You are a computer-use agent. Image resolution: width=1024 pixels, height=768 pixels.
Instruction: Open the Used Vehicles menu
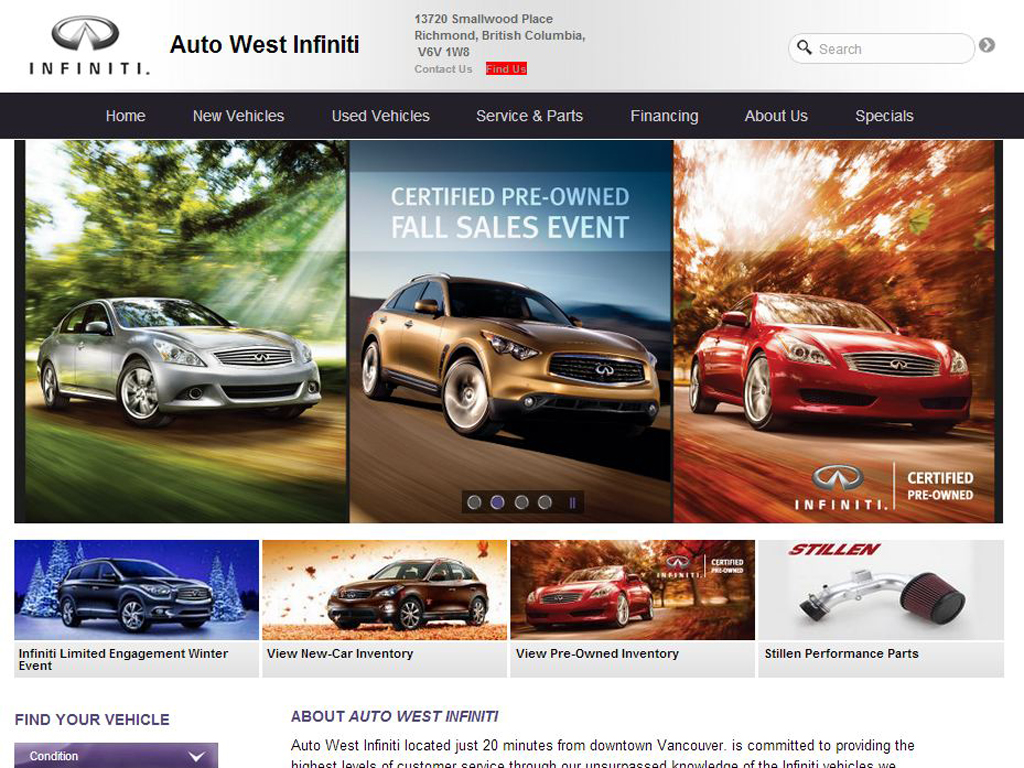point(381,116)
